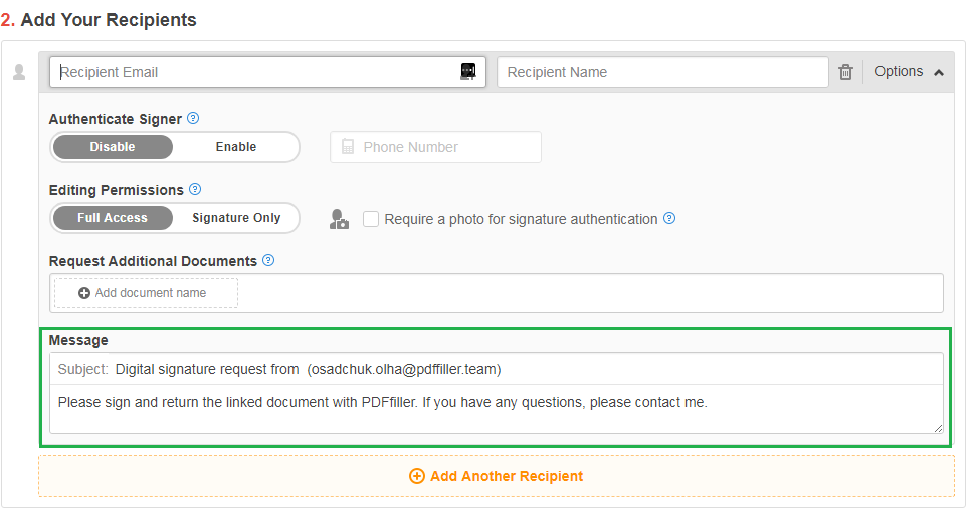The width and height of the screenshot is (978, 524).
Task: Click into the Recipient Name field
Action: click(663, 72)
